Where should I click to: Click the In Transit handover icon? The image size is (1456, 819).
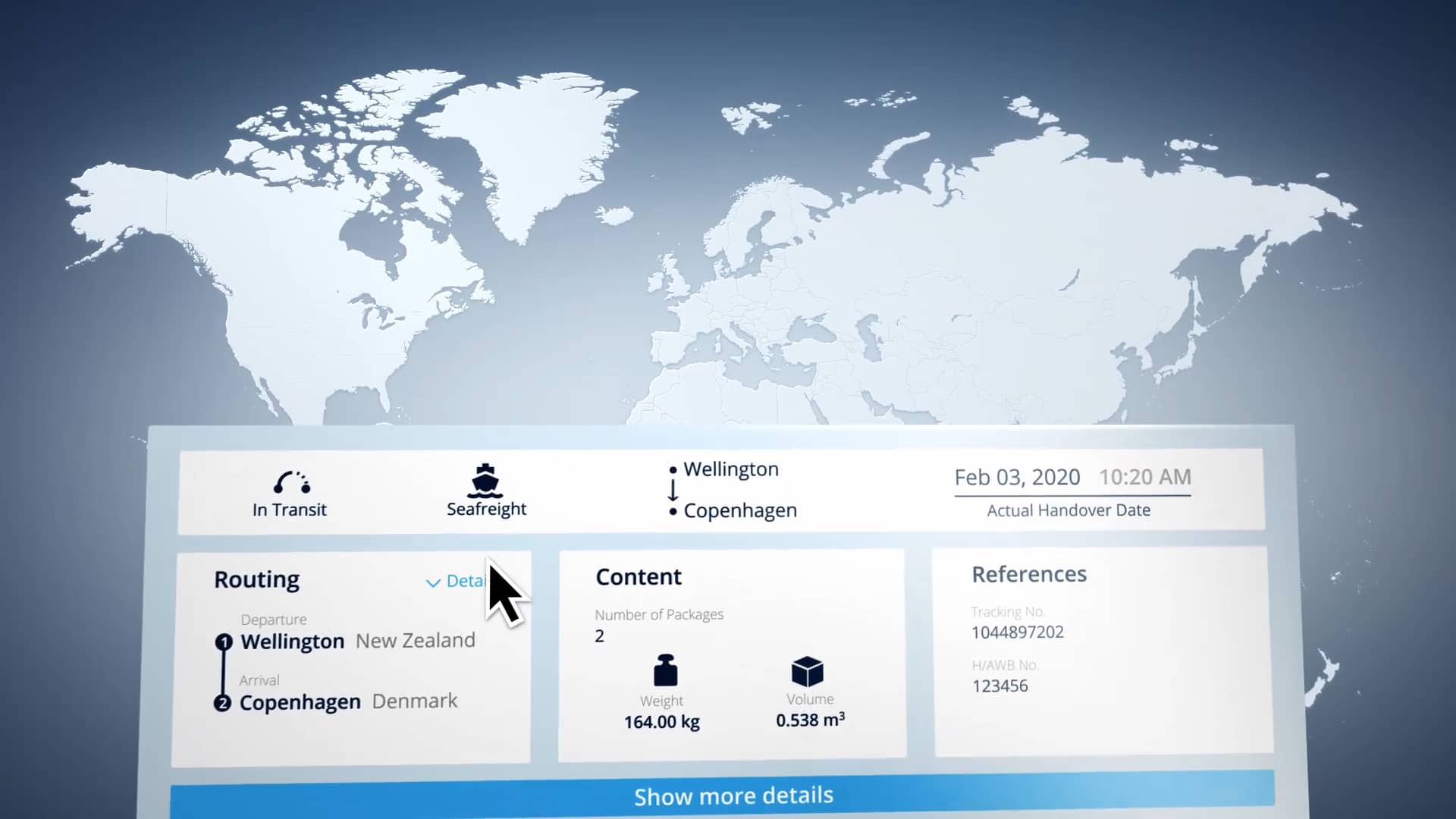tap(291, 481)
